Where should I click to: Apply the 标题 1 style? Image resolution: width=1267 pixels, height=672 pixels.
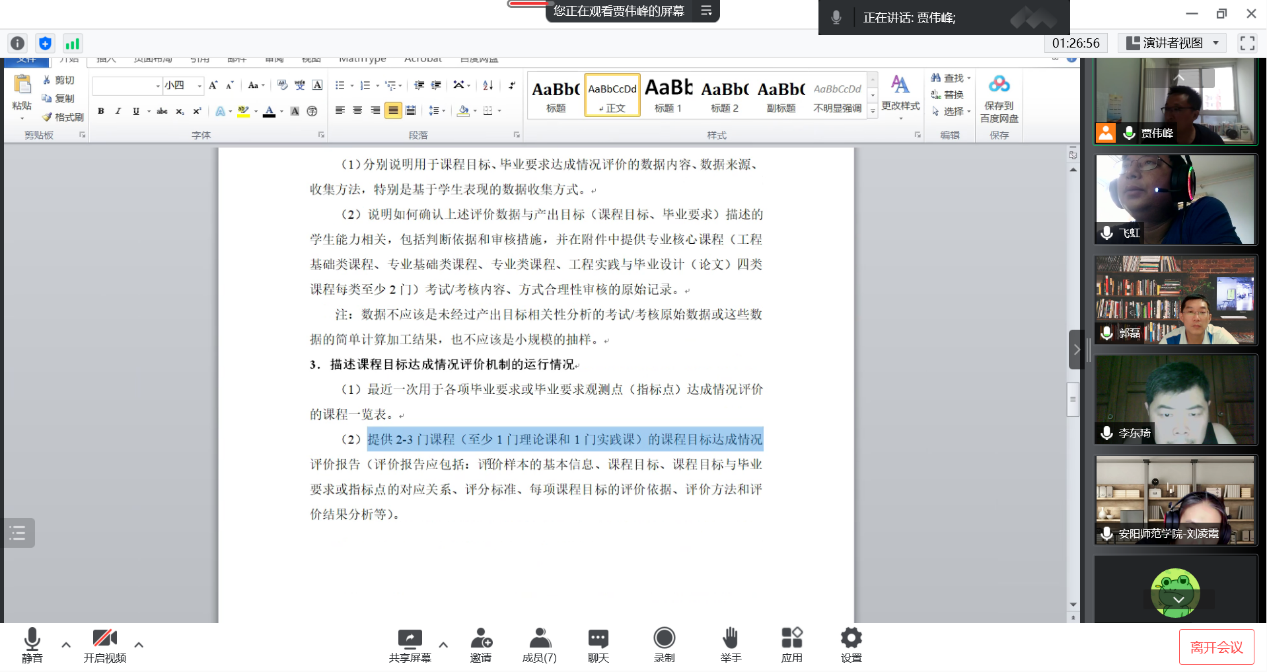(668, 95)
